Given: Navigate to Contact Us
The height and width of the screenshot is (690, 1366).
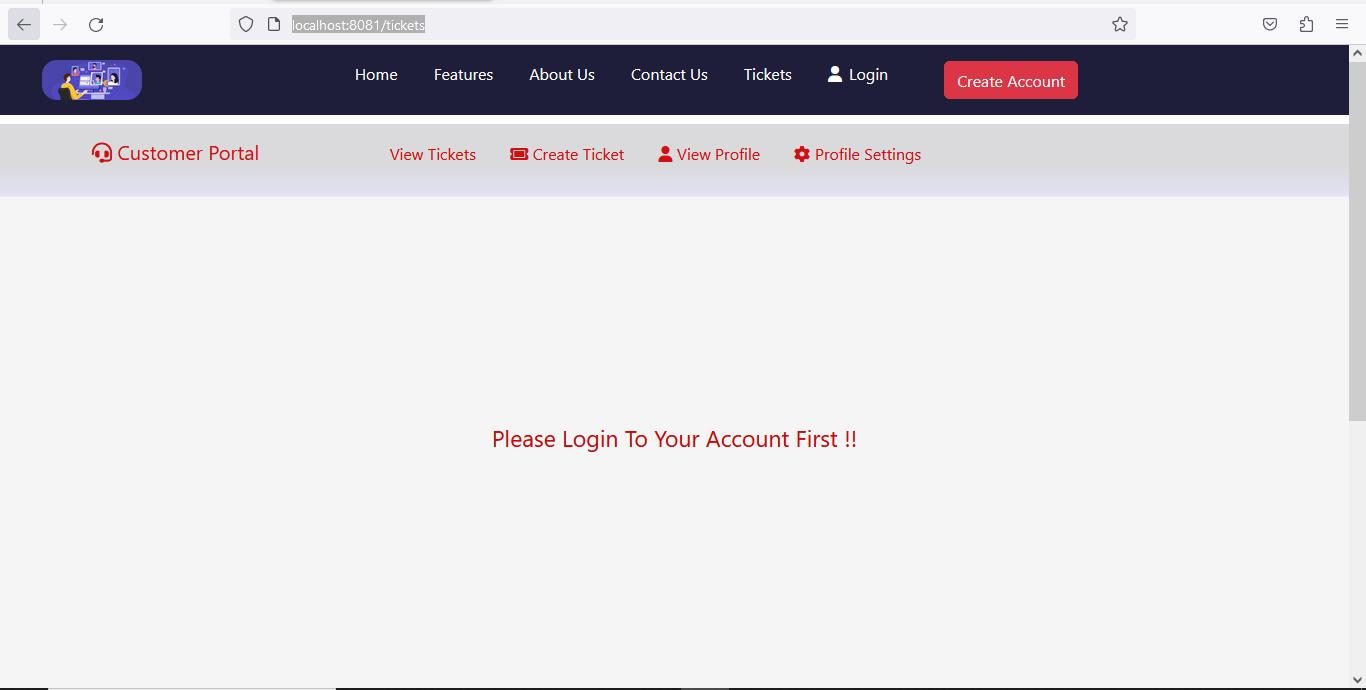Looking at the screenshot, I should tap(669, 75).
